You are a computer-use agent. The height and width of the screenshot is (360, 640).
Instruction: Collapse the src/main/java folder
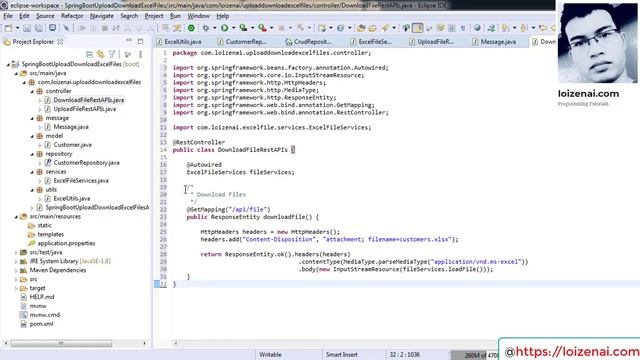(16, 73)
